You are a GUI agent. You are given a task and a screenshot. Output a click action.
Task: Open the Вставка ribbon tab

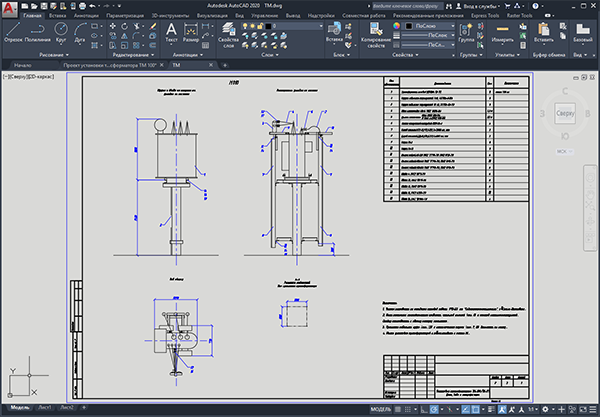point(57,16)
